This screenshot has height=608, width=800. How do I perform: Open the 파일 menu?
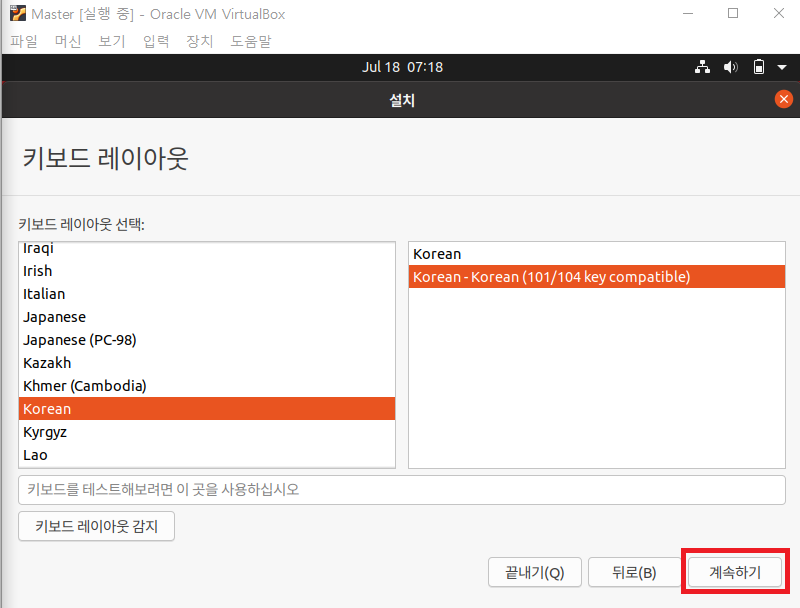point(24,41)
